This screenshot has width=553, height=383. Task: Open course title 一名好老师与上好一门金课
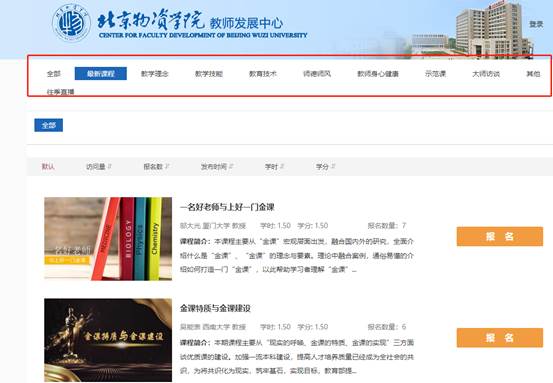(227, 207)
